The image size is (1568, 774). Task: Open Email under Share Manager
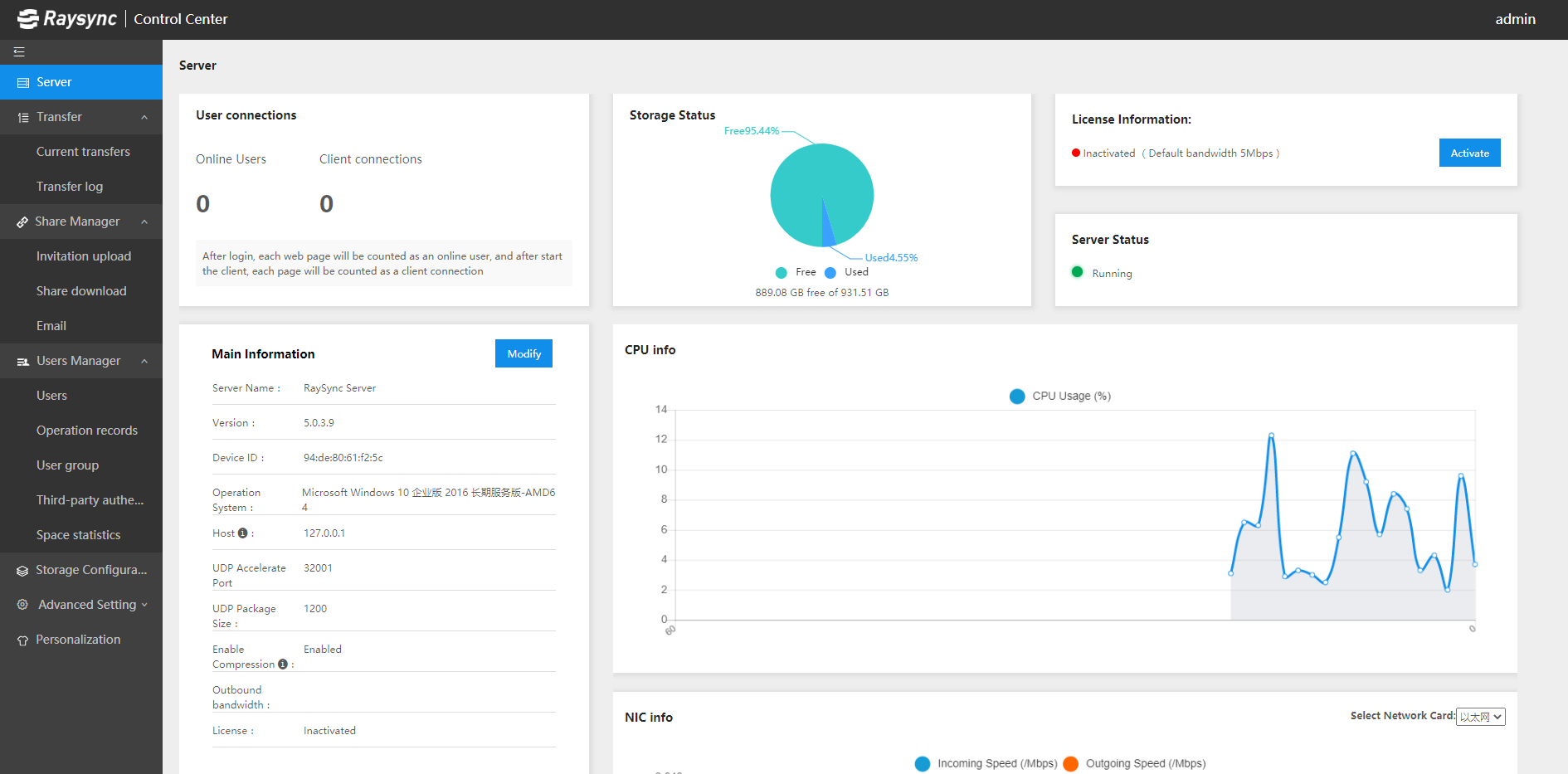tap(81, 326)
